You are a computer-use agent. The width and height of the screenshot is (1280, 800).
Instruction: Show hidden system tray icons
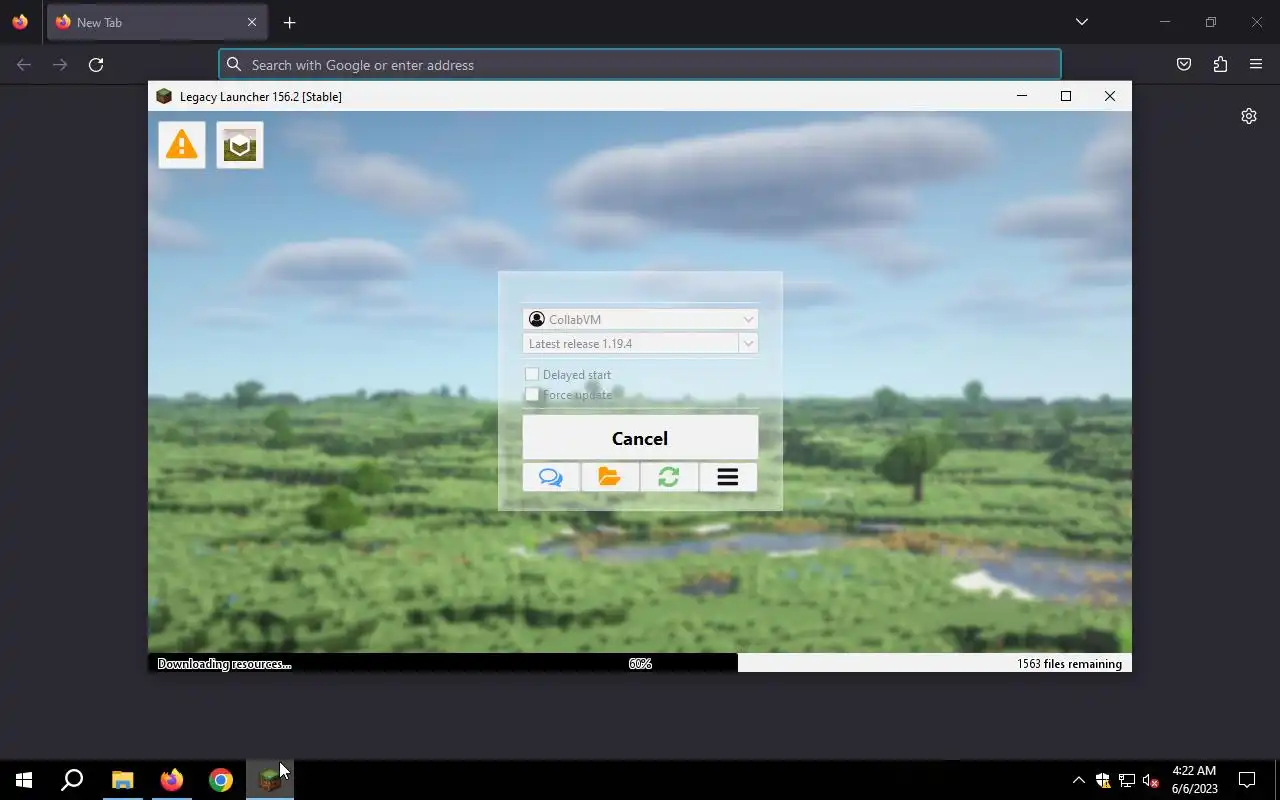[x=1078, y=780]
